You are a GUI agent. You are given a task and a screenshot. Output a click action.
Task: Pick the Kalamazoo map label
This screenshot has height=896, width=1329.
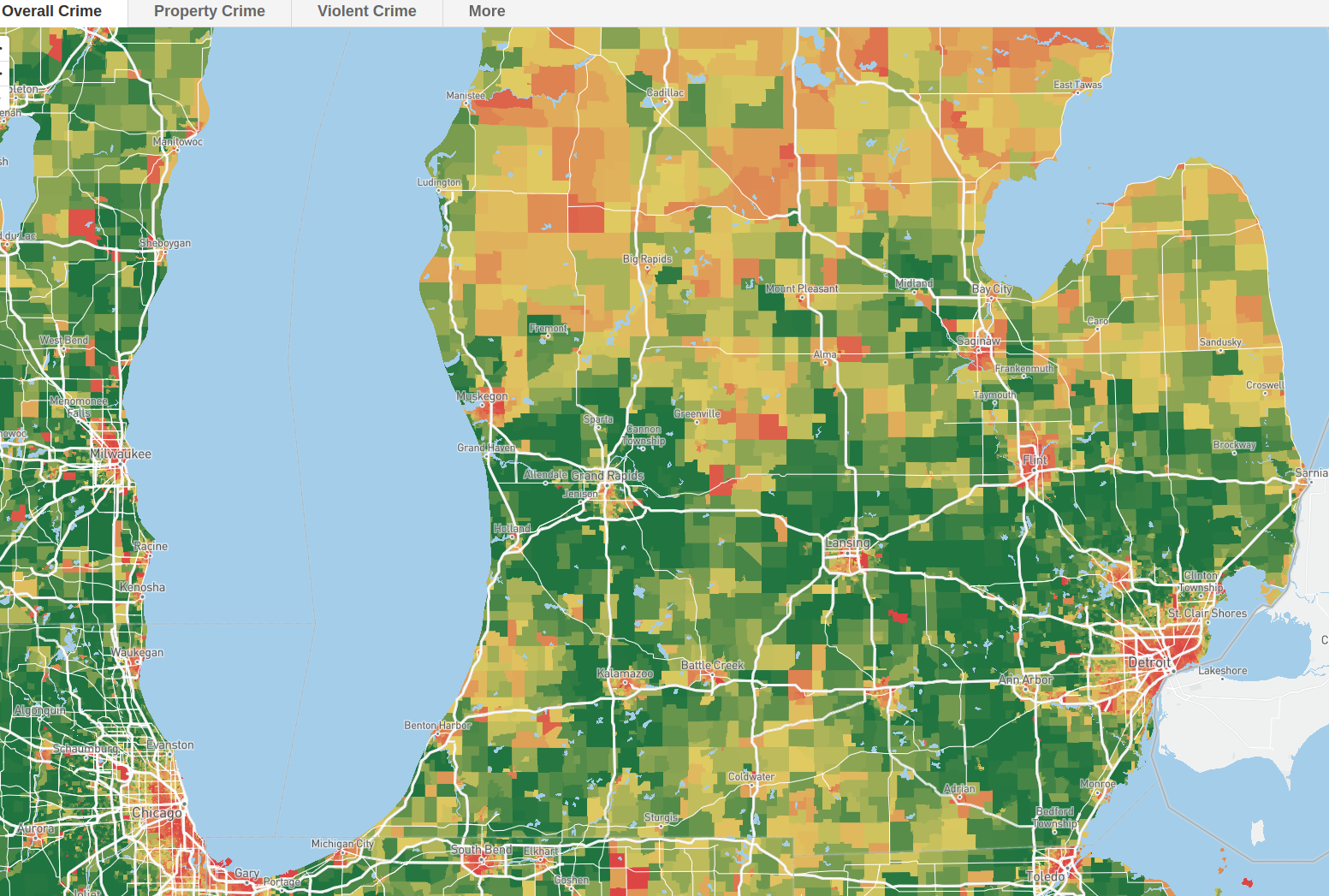point(625,673)
